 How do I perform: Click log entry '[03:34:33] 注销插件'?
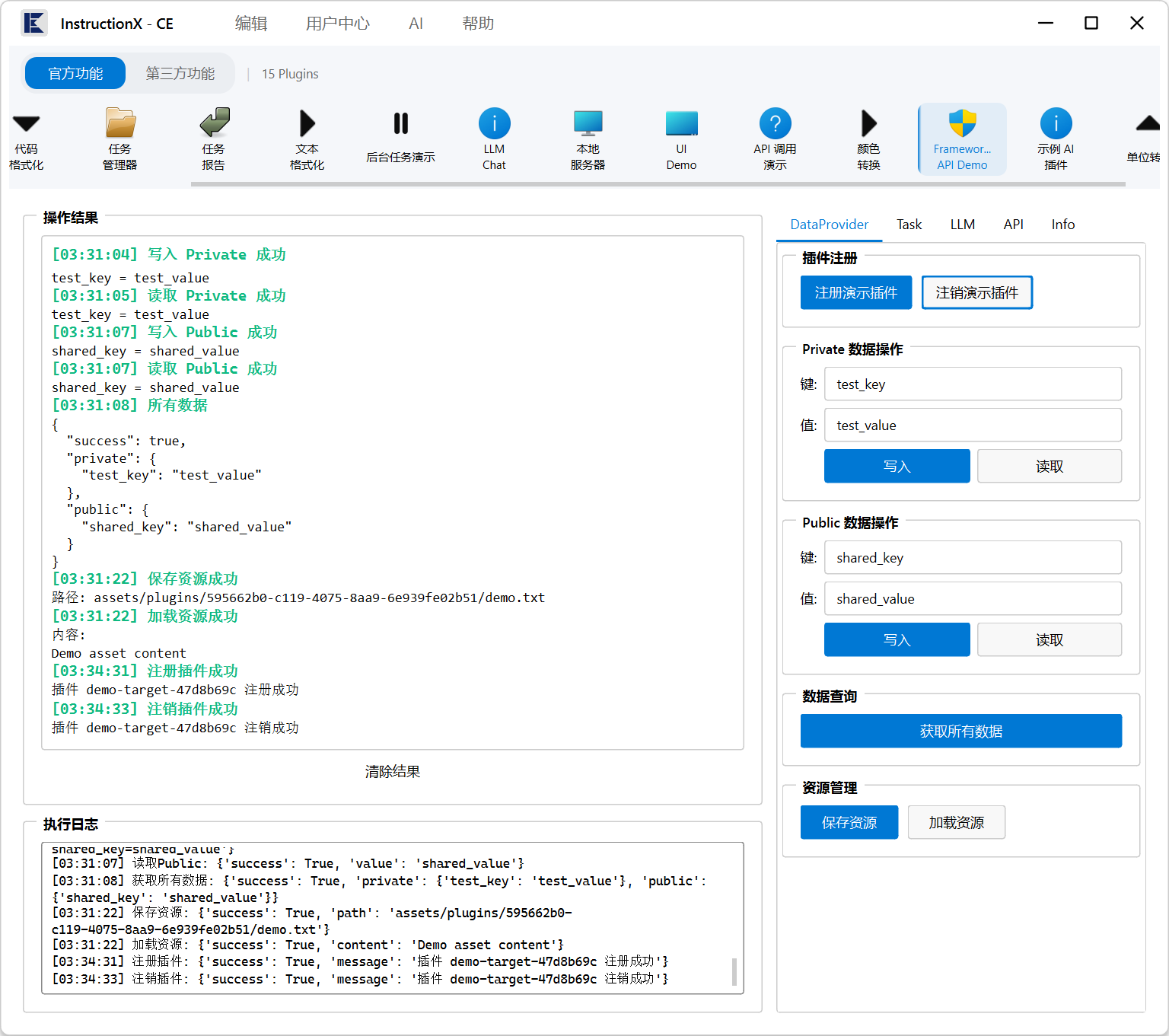click(360, 979)
